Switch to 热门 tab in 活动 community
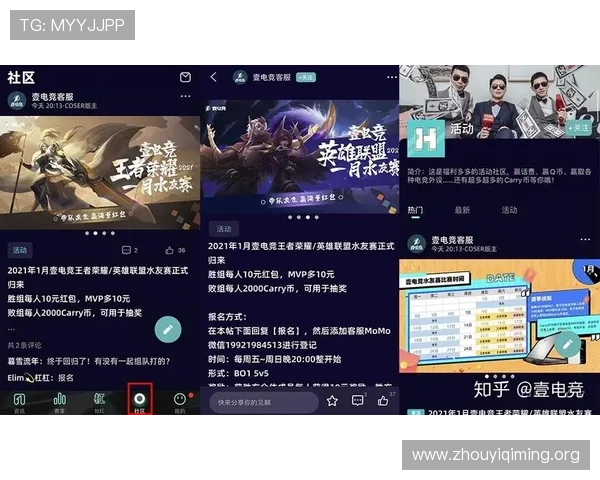600x480 pixels. pyautogui.click(x=415, y=210)
